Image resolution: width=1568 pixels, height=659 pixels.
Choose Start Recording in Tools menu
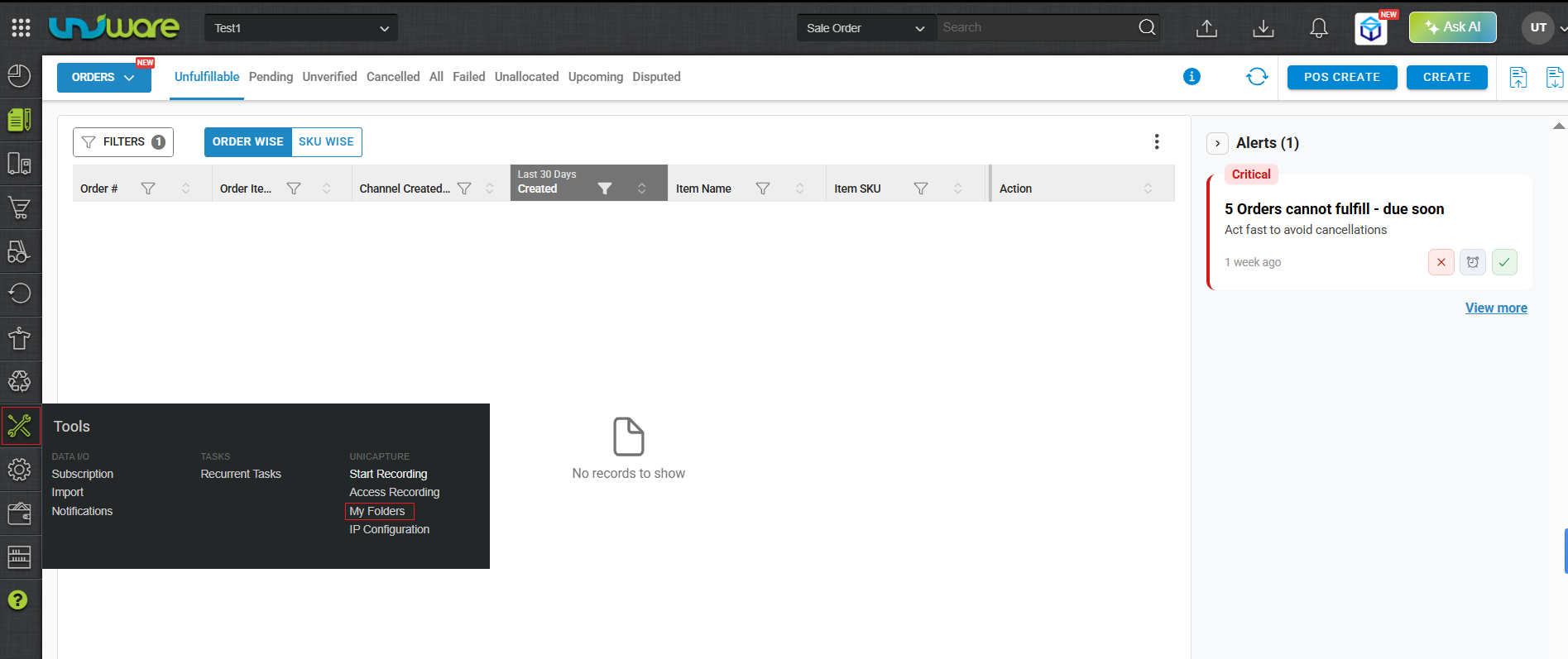pos(388,474)
